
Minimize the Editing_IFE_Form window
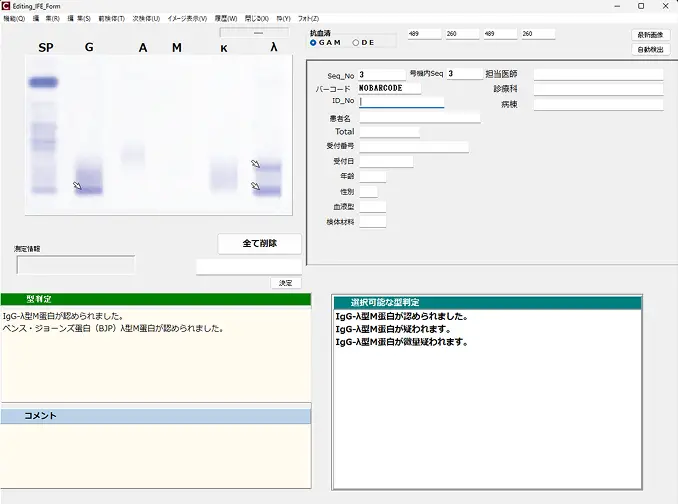[x=617, y=6]
